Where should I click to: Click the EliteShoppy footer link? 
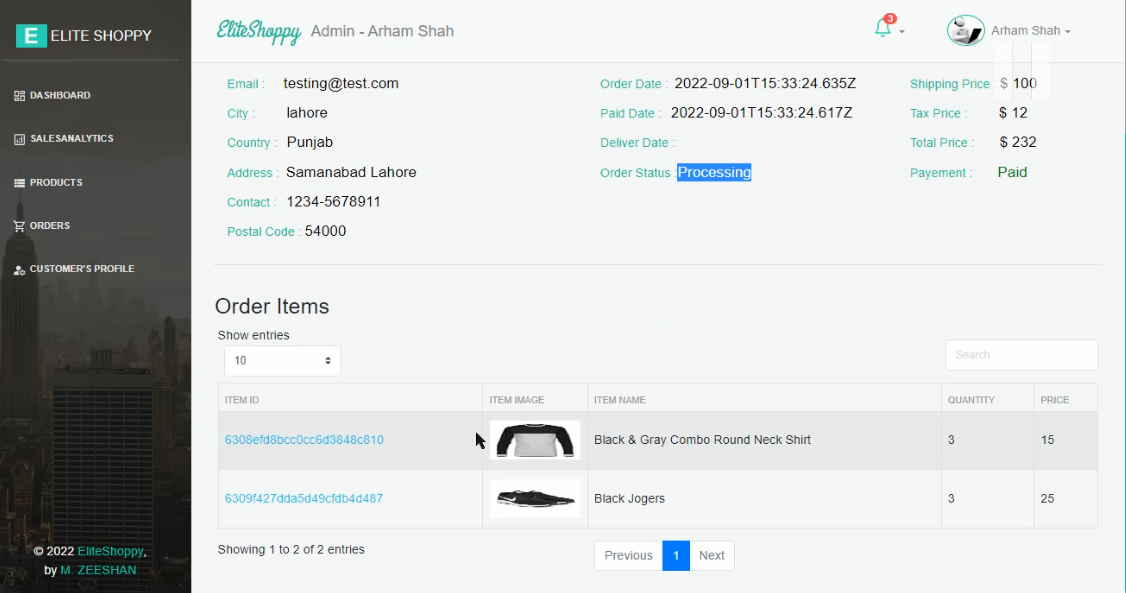pyautogui.click(x=111, y=551)
